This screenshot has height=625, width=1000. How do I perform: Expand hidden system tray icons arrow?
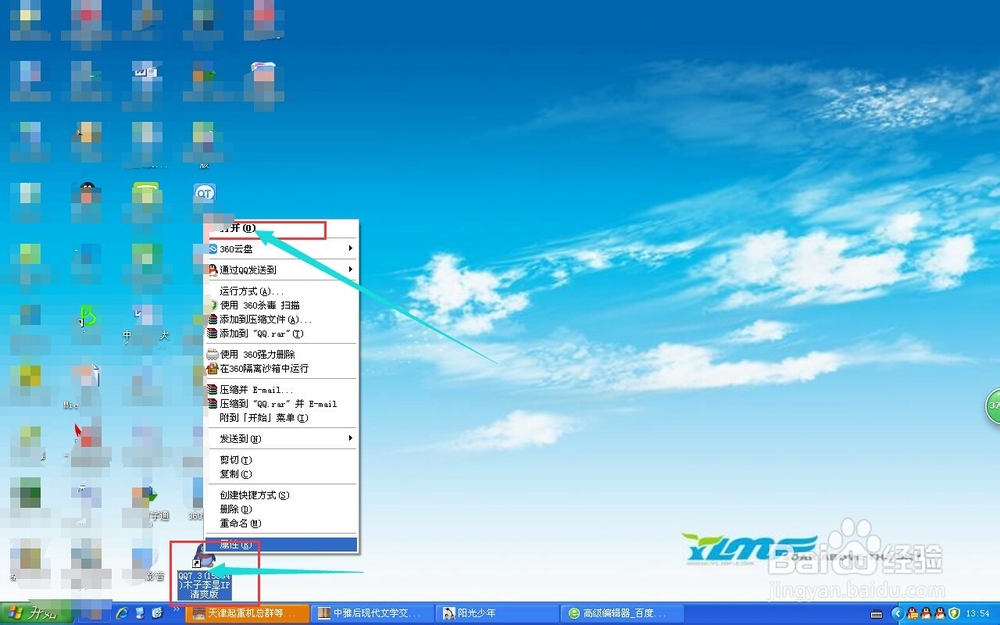pyautogui.click(x=897, y=614)
